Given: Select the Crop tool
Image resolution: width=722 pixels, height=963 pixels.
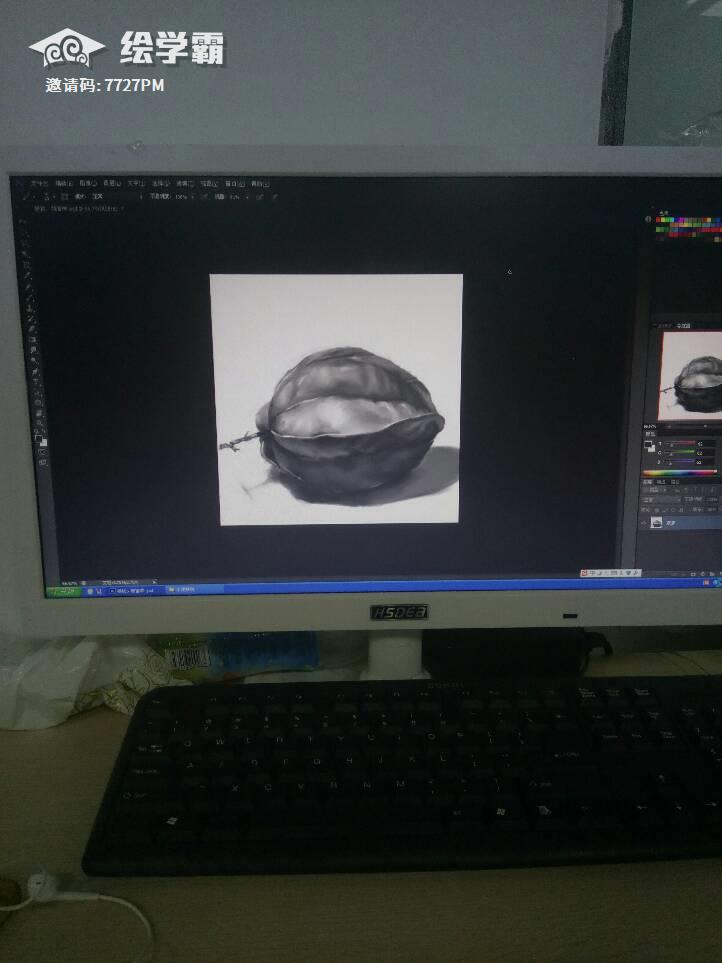Looking at the screenshot, I should tap(26, 265).
